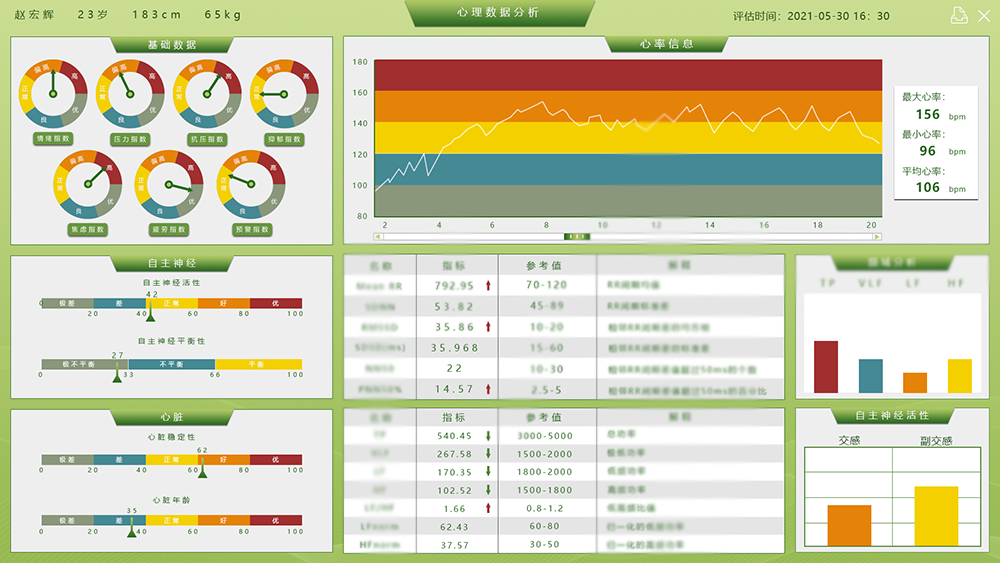The height and width of the screenshot is (563, 1000).
Task: Click the 自主神经活性 marker at 42
Action: point(150,315)
